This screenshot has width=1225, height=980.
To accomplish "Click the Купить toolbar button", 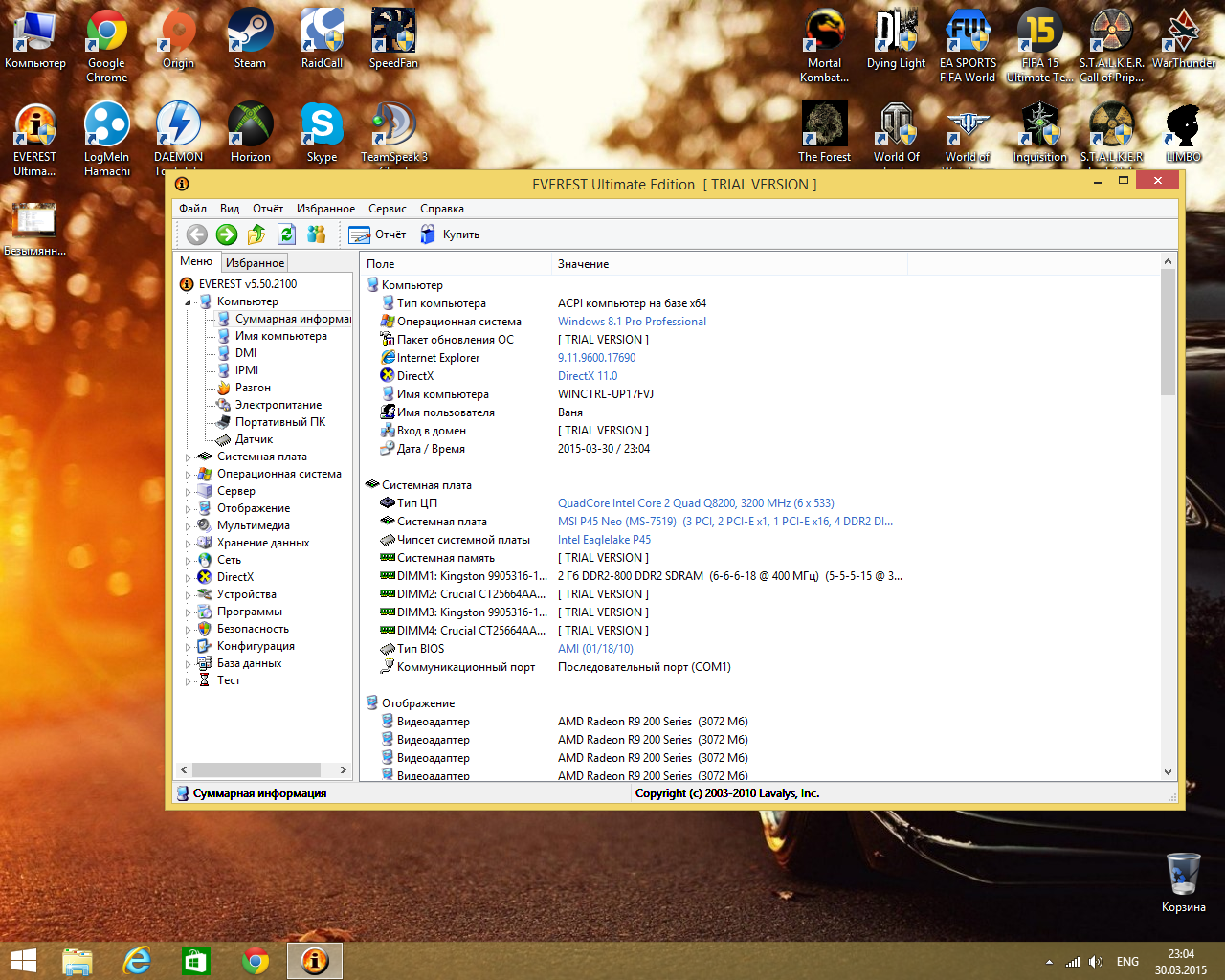I will [x=450, y=234].
